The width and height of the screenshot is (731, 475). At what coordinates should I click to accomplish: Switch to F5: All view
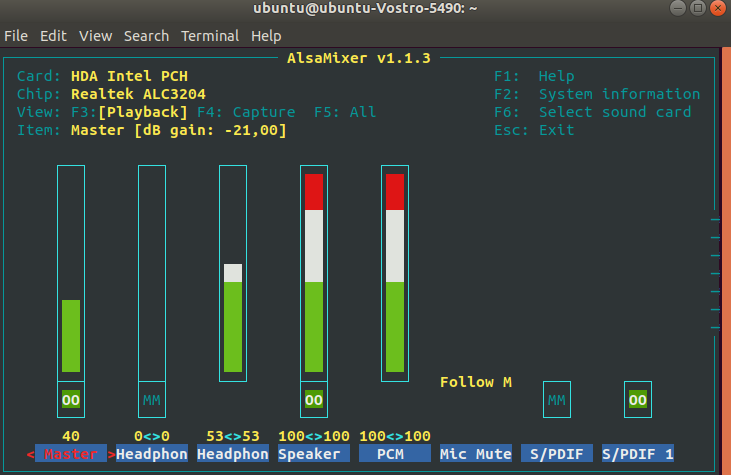[x=345, y=112]
